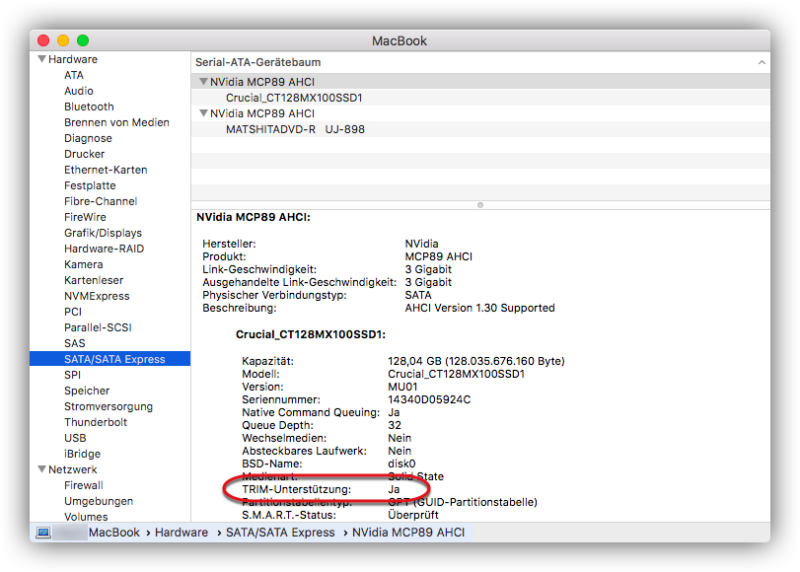Show Speicher information
The width and height of the screenshot is (800, 572).
click(87, 391)
